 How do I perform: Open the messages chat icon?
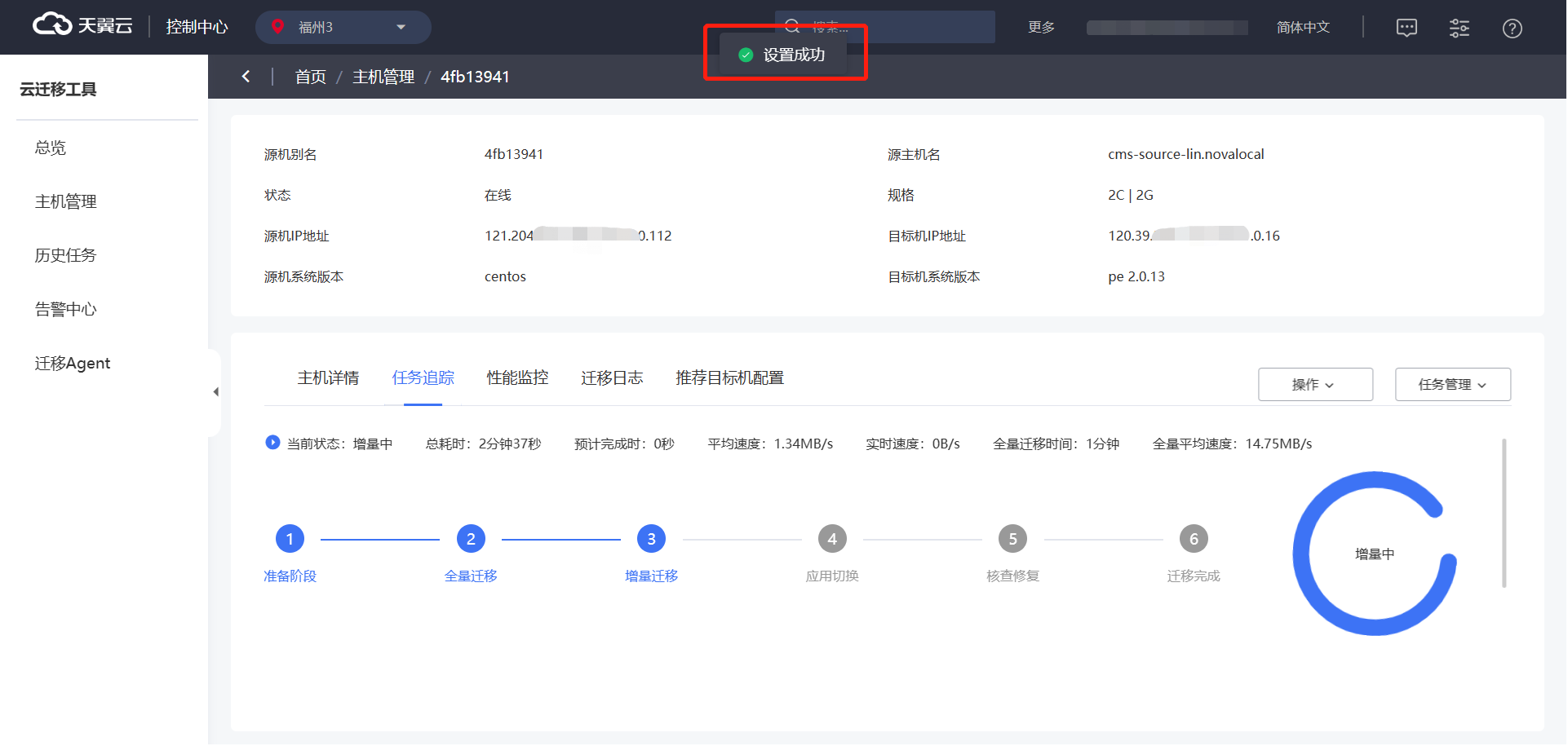(x=1406, y=29)
